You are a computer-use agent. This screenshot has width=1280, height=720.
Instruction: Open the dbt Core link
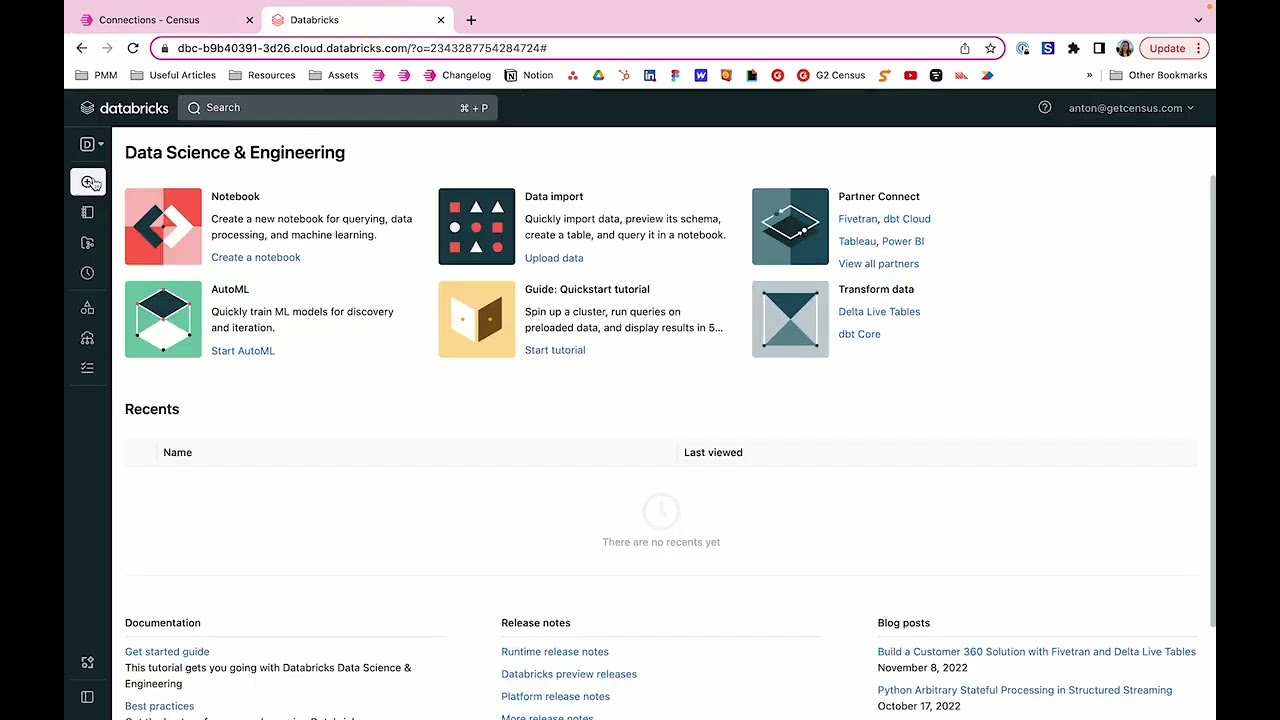click(860, 334)
